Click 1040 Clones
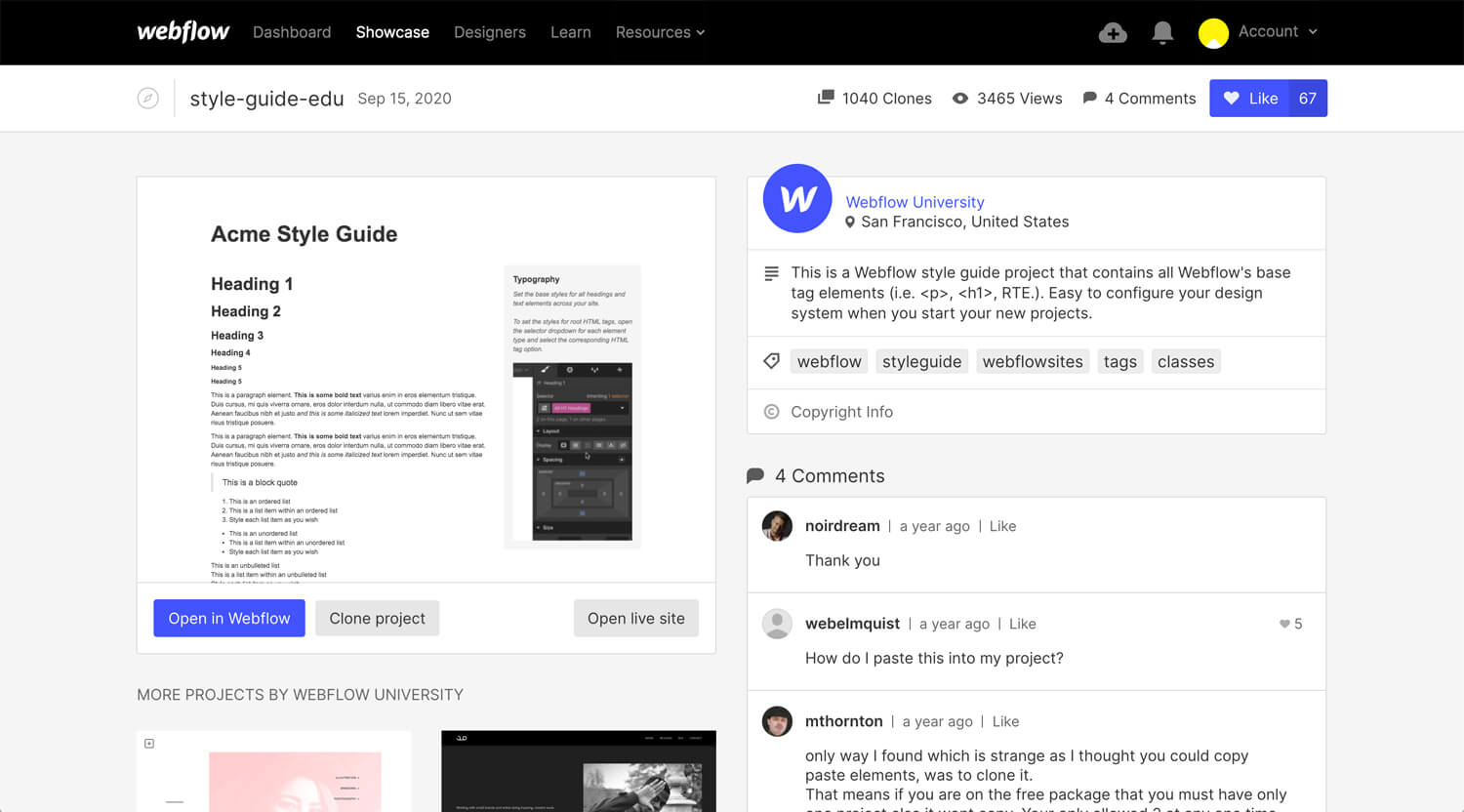Image resolution: width=1464 pixels, height=812 pixels. point(886,99)
